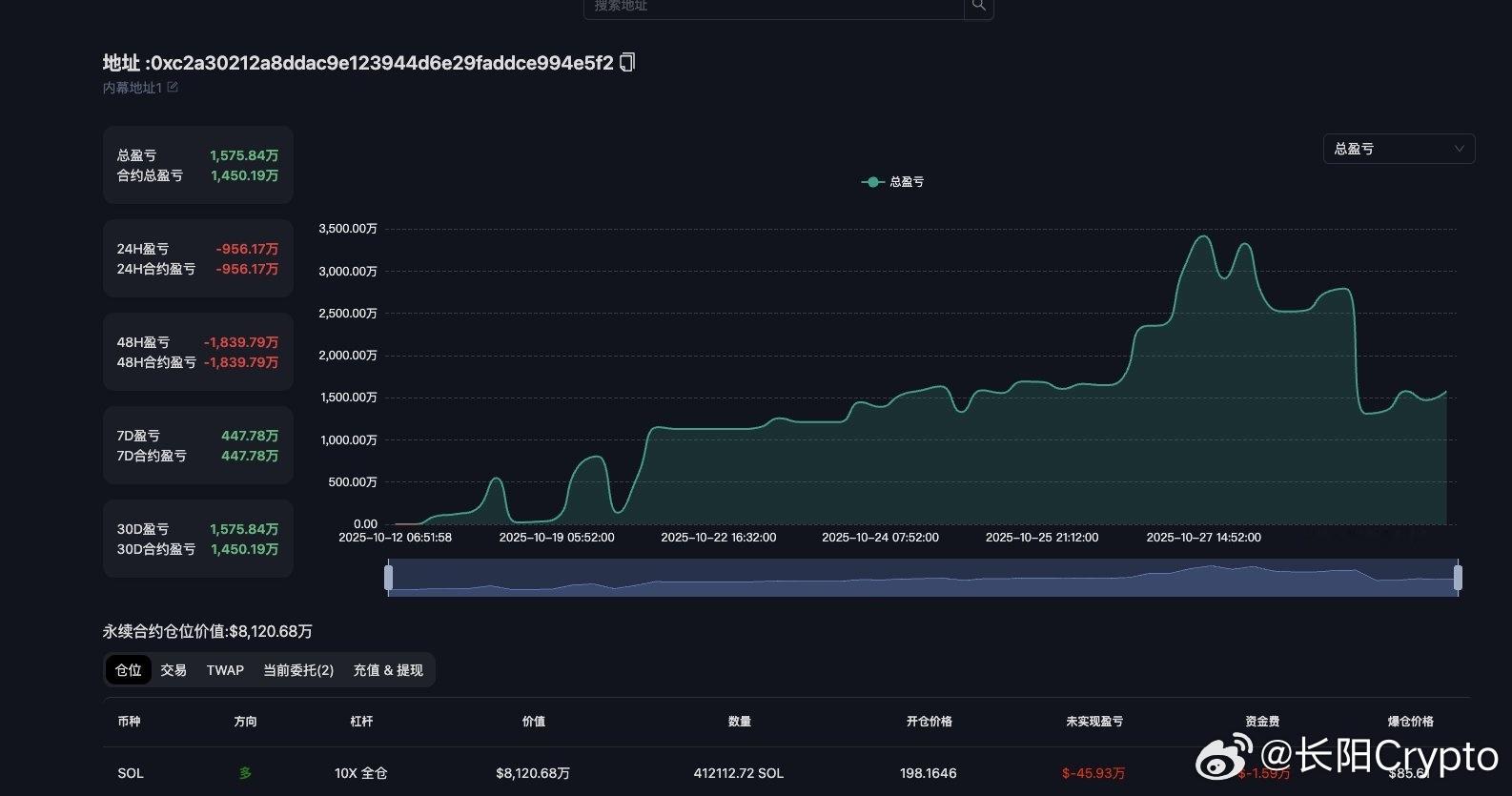Image resolution: width=1512 pixels, height=796 pixels.
Task: Click the 爆仓价格 column header
Action: coord(1410,722)
